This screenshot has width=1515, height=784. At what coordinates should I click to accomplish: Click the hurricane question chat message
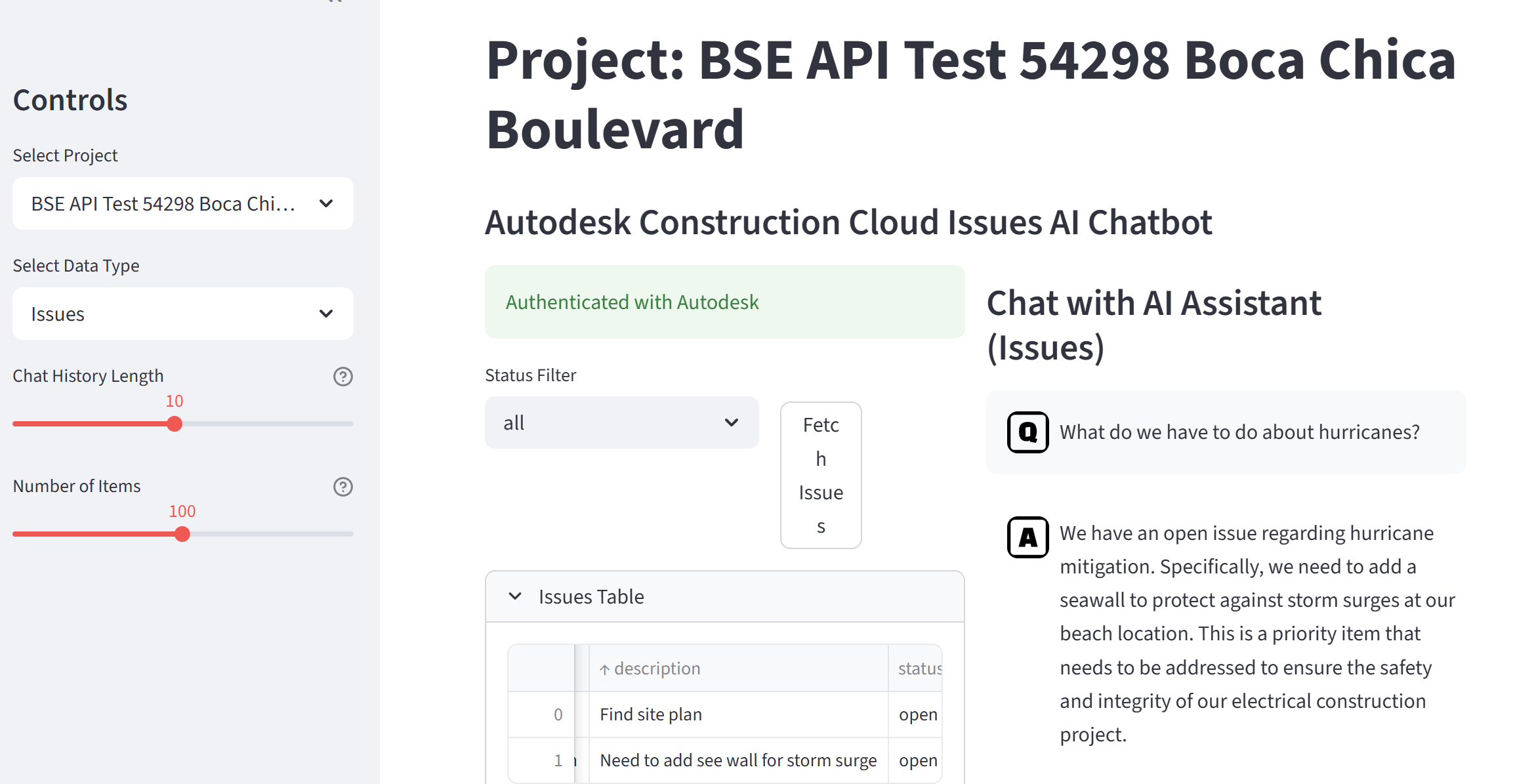click(x=1239, y=432)
